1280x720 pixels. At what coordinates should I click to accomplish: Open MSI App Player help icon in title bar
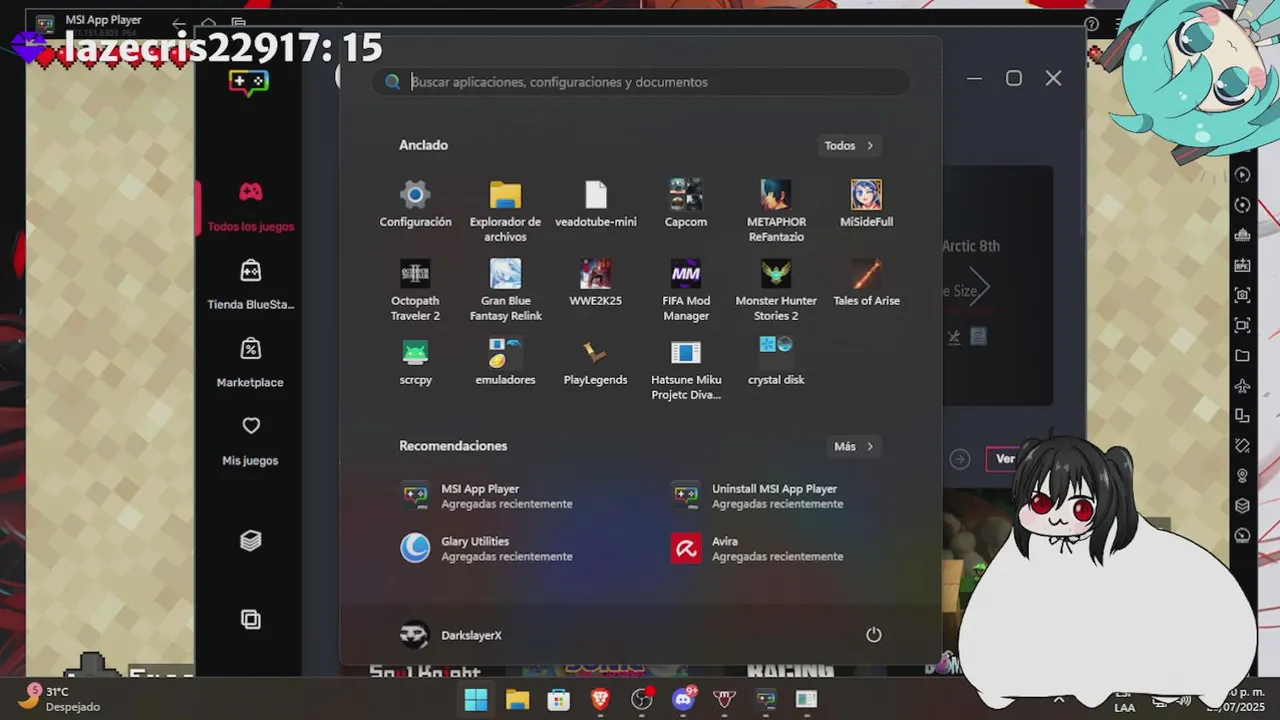[1092, 24]
